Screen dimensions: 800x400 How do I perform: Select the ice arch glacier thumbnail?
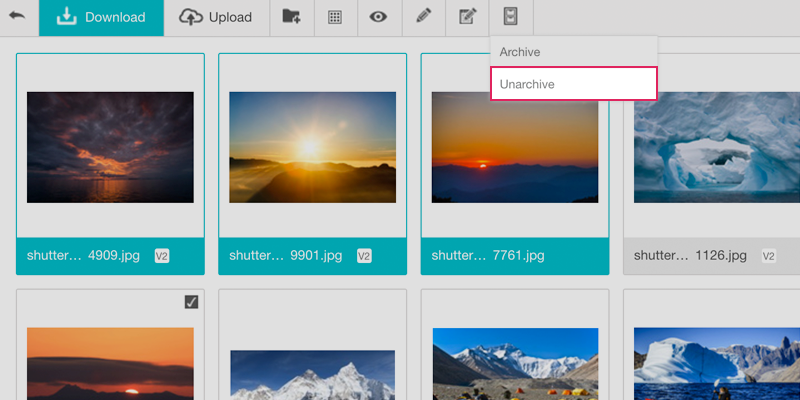(717, 147)
